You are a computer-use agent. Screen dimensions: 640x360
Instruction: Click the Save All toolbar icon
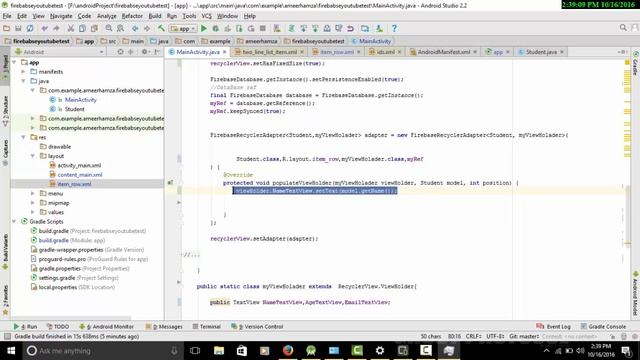(x=18, y=29)
